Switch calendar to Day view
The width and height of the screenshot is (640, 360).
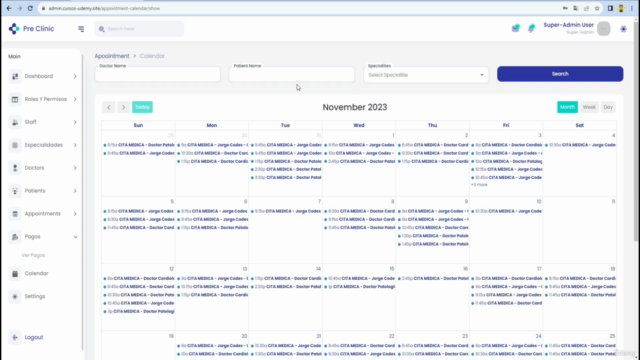point(608,107)
